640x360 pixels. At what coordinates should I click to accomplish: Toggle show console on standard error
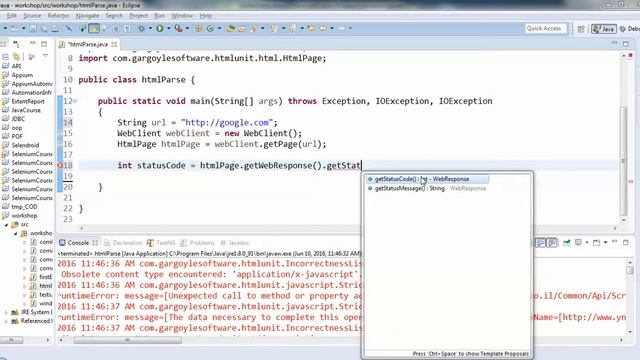coord(552,242)
